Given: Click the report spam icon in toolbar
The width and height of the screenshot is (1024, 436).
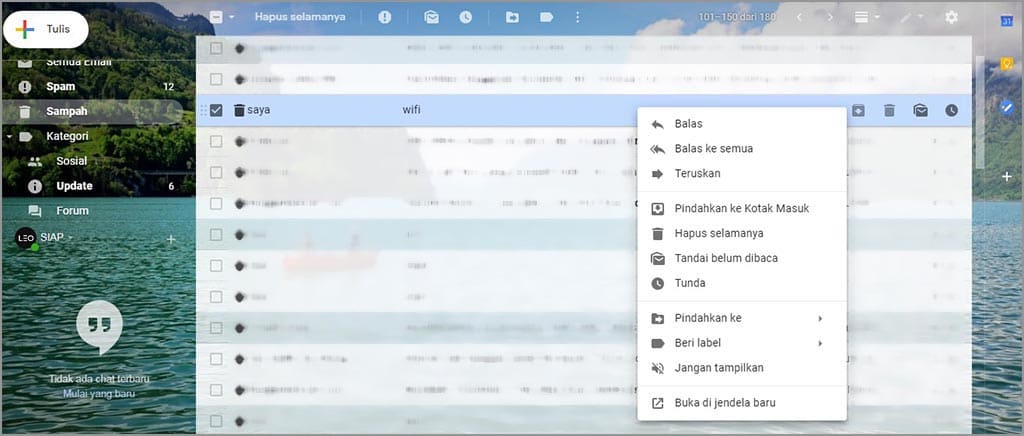Looking at the screenshot, I should click(x=385, y=17).
